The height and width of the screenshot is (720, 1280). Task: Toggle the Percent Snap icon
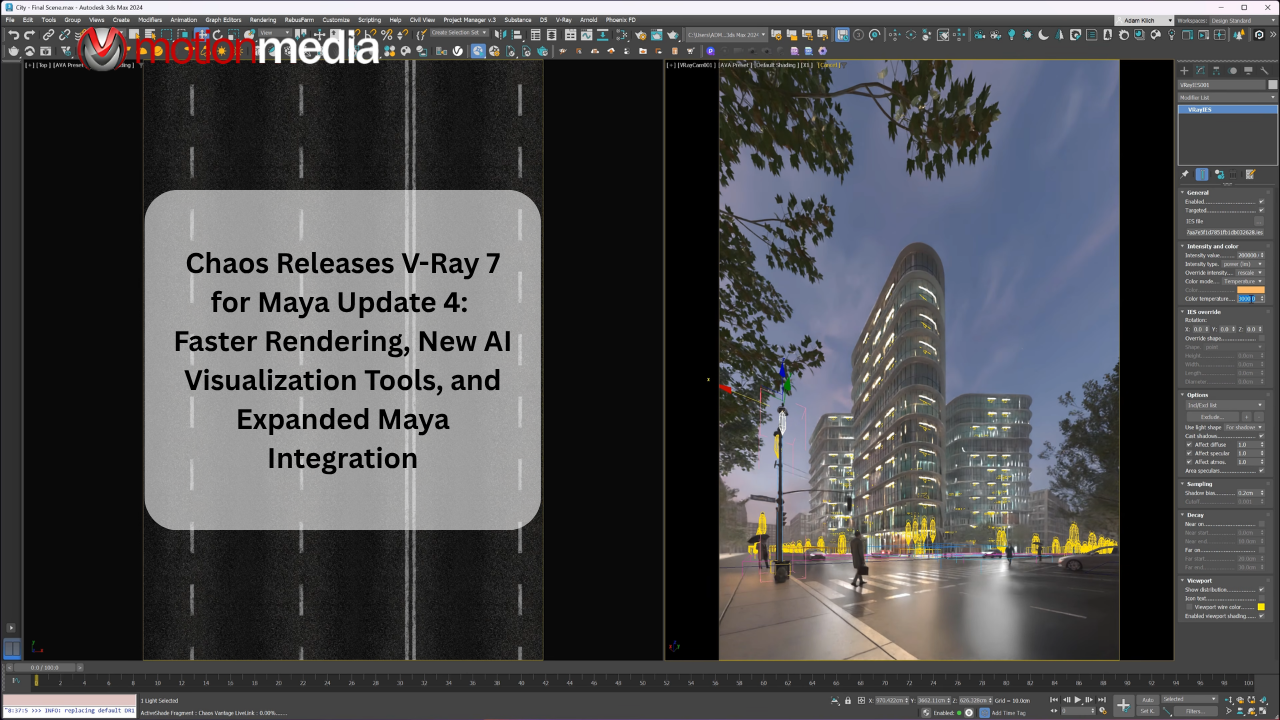[387, 35]
